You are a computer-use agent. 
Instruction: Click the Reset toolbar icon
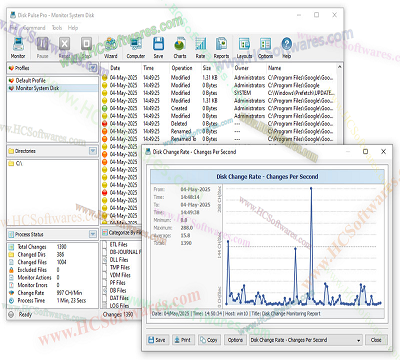[x=64, y=47]
